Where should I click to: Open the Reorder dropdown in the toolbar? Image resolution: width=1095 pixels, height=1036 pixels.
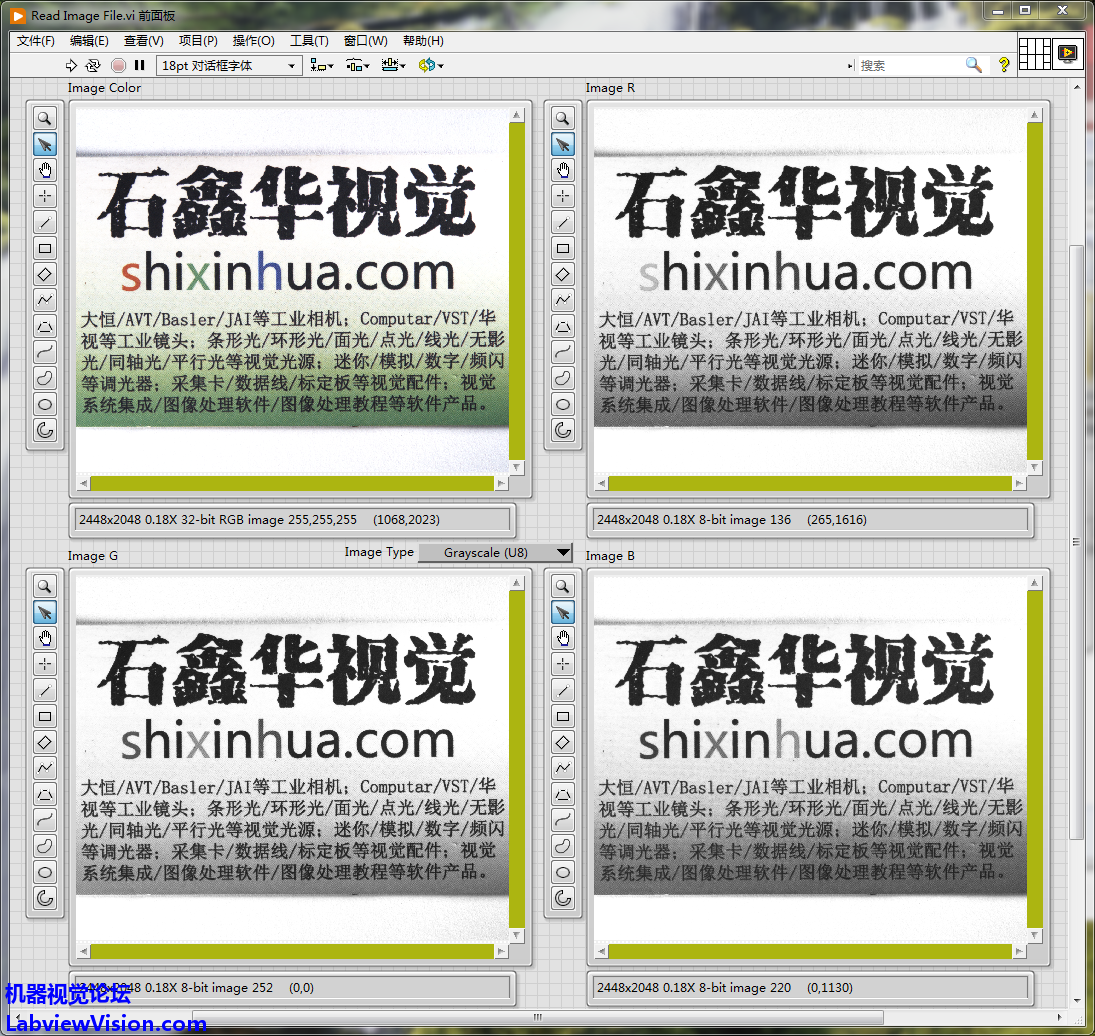click(431, 65)
